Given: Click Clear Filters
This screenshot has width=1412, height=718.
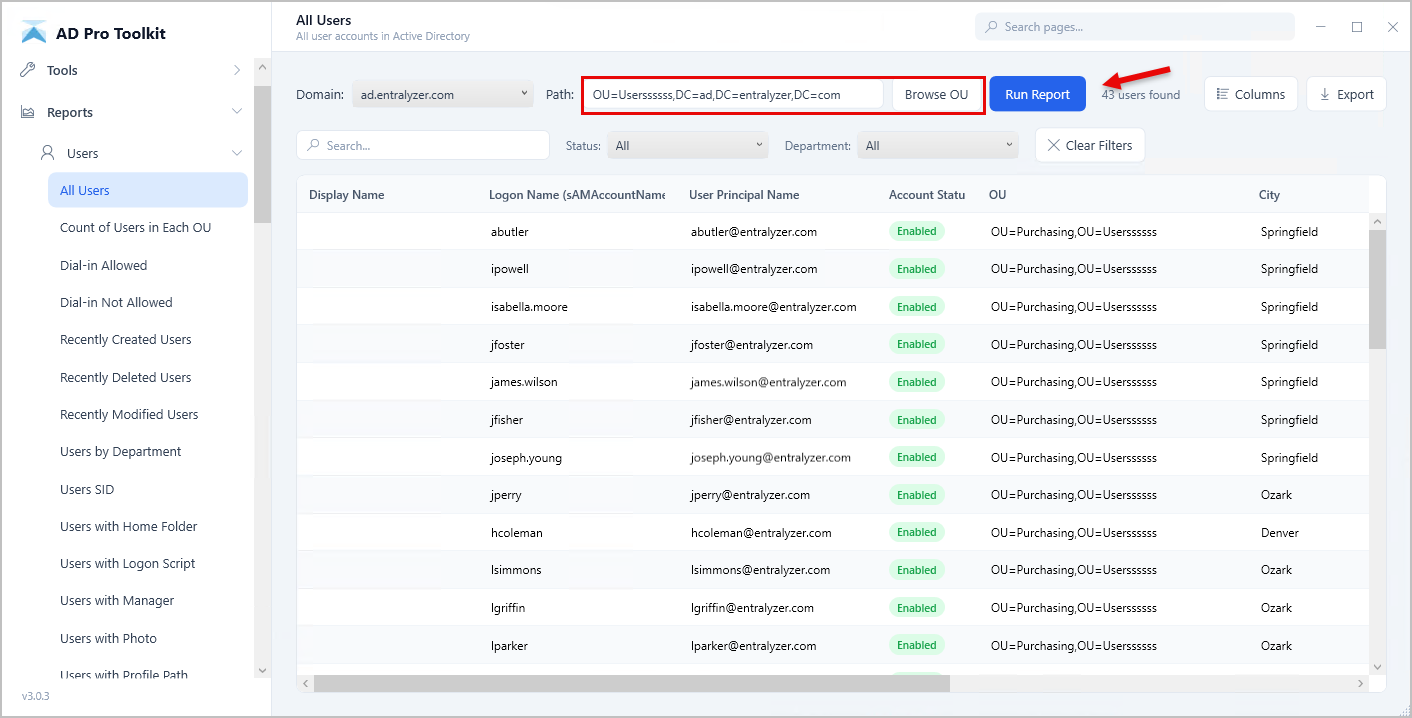Looking at the screenshot, I should point(1090,144).
